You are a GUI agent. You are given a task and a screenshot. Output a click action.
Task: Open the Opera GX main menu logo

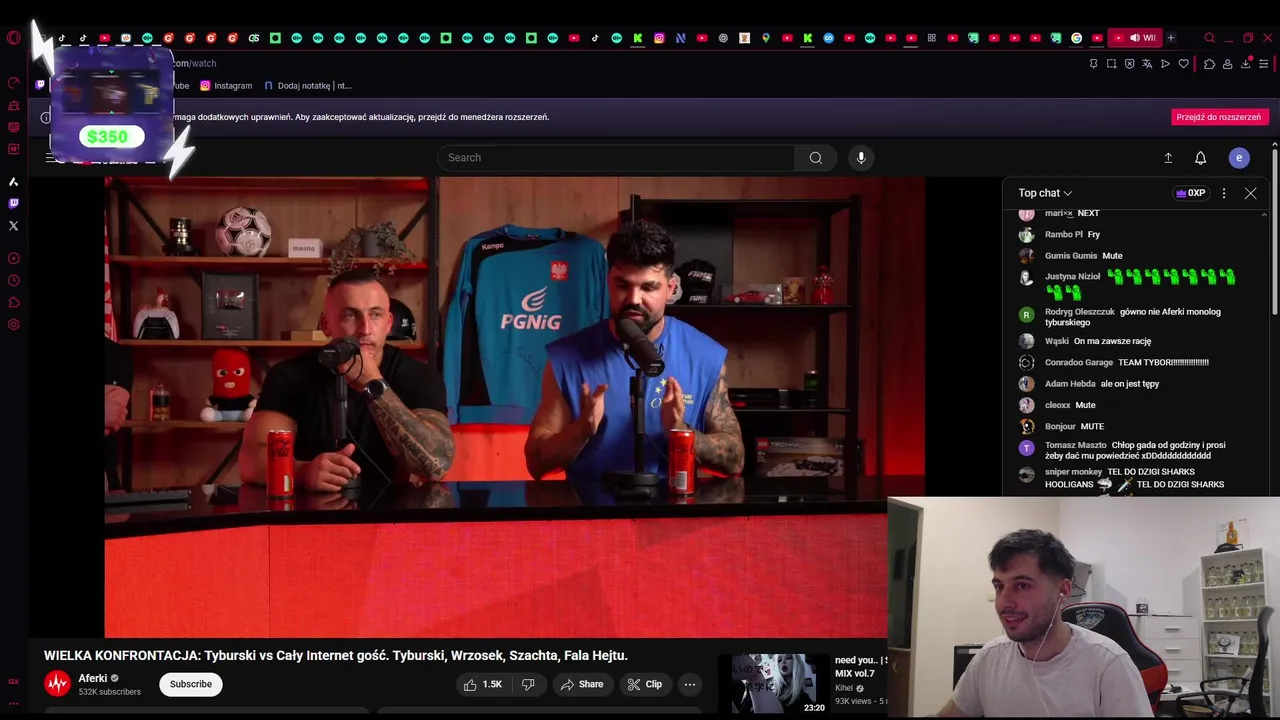pyautogui.click(x=13, y=38)
